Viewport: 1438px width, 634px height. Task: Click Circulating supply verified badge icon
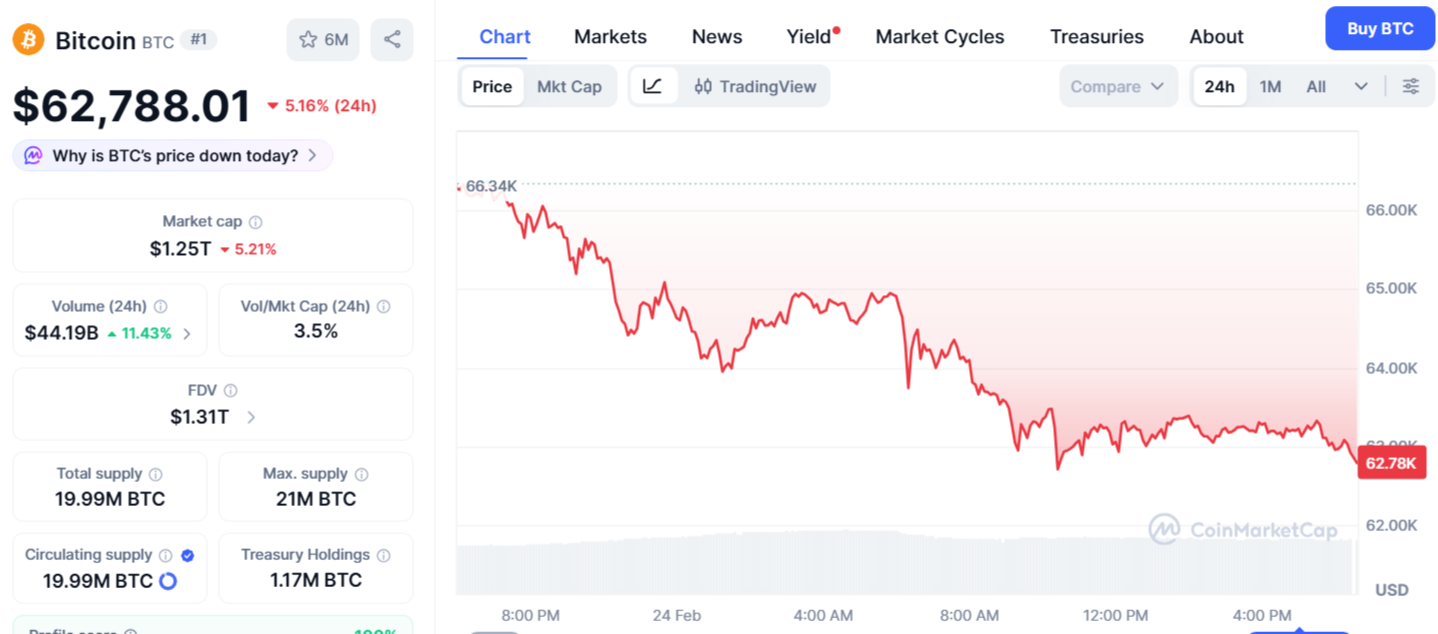(x=188, y=555)
